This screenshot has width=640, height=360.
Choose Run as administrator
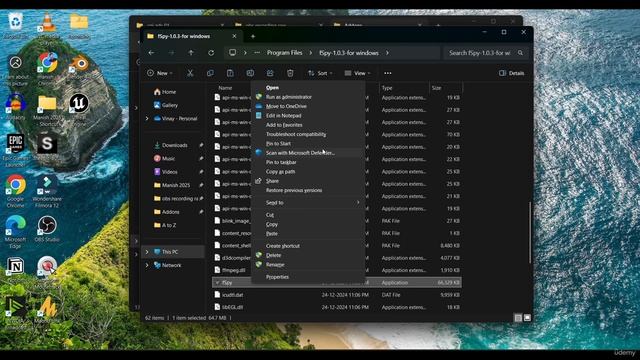308,97
